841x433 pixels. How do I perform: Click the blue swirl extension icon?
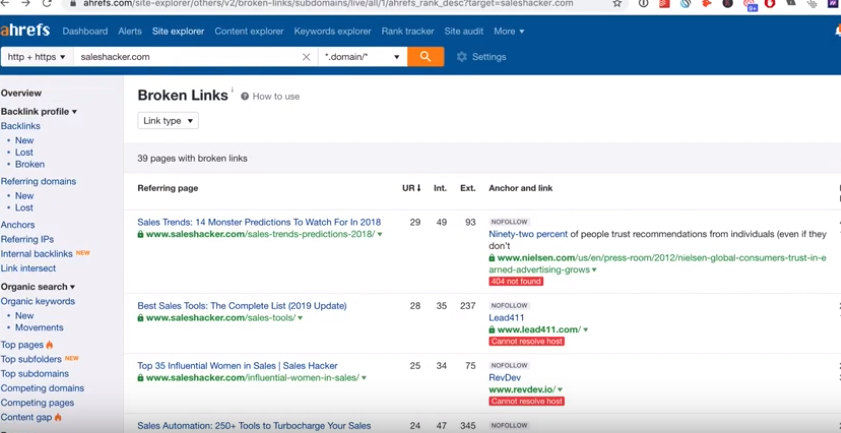click(x=685, y=3)
